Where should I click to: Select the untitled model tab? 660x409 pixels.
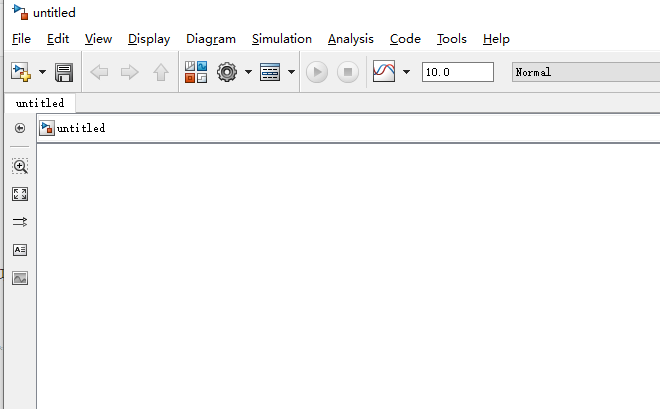(40, 103)
